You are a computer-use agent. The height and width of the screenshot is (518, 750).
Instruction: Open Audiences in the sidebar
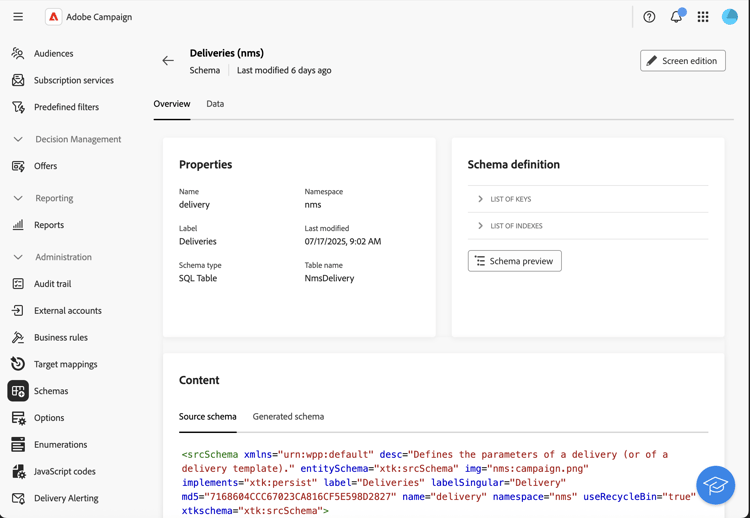(54, 53)
